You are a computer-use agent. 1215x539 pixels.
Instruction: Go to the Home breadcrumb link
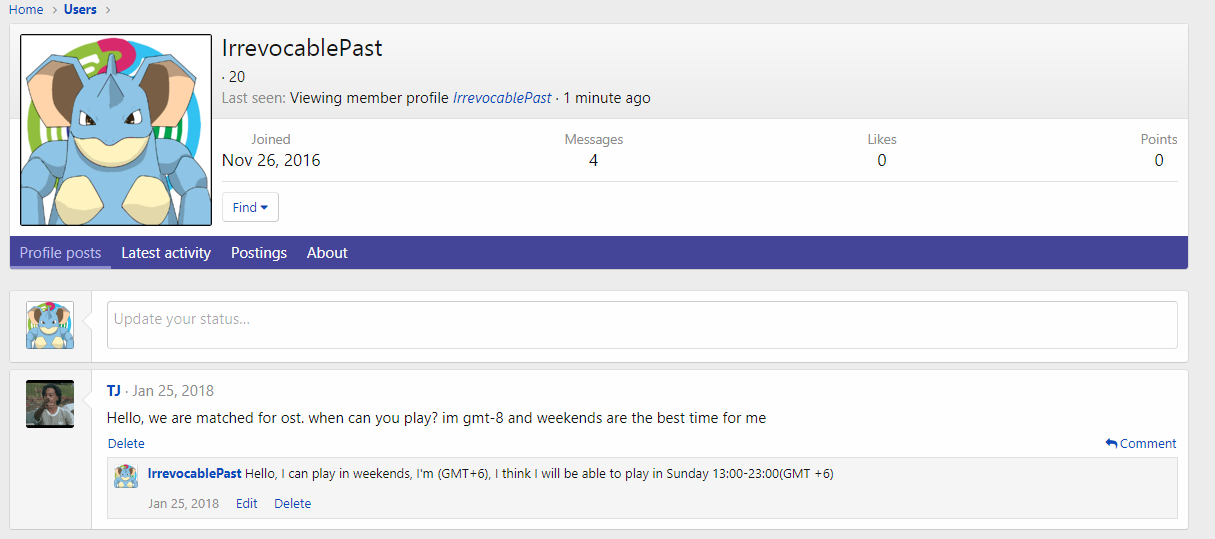26,9
